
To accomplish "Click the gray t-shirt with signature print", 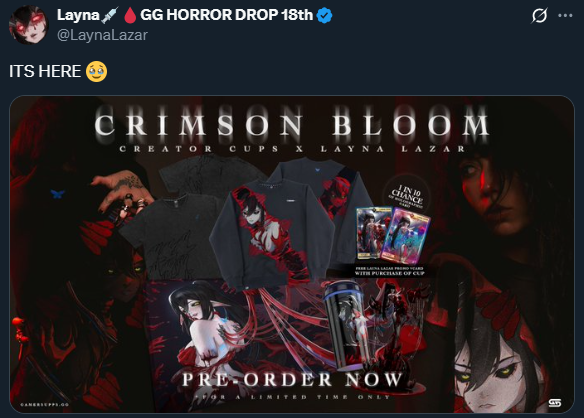I will [x=172, y=237].
